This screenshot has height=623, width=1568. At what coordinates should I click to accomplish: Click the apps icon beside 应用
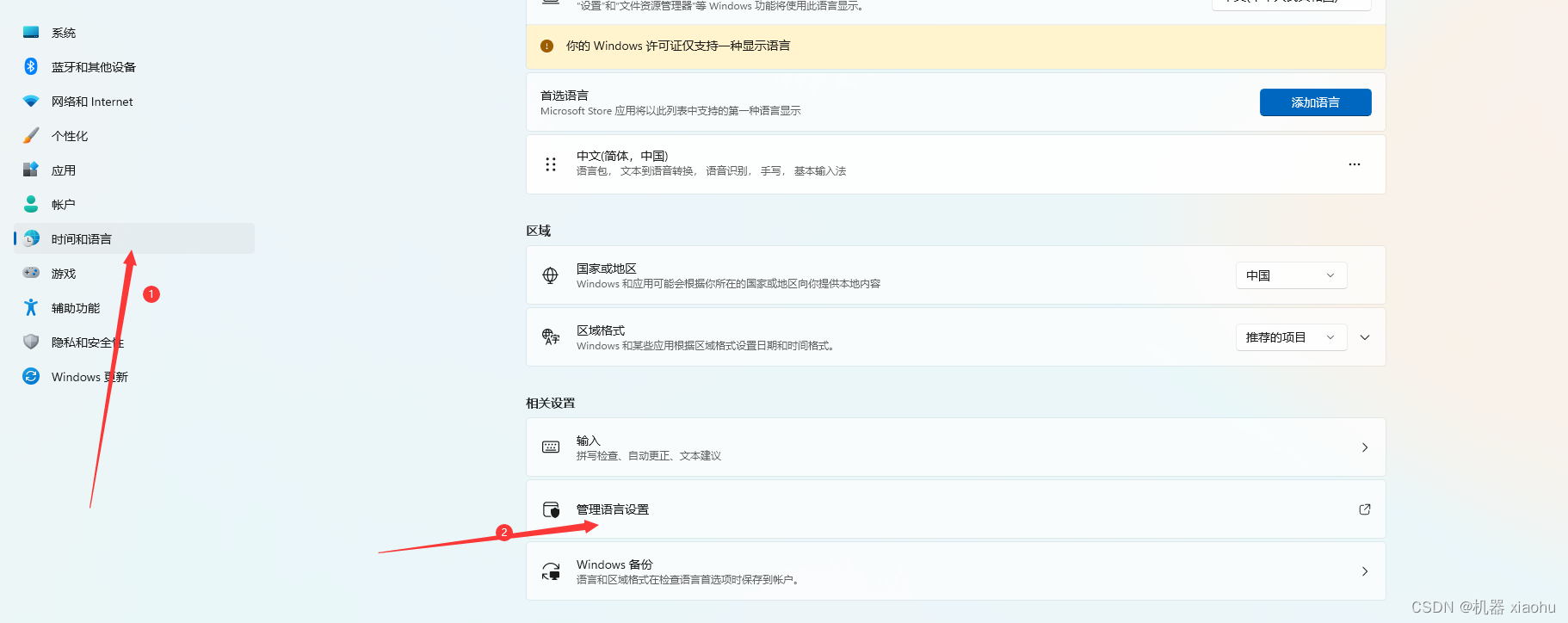click(x=31, y=170)
